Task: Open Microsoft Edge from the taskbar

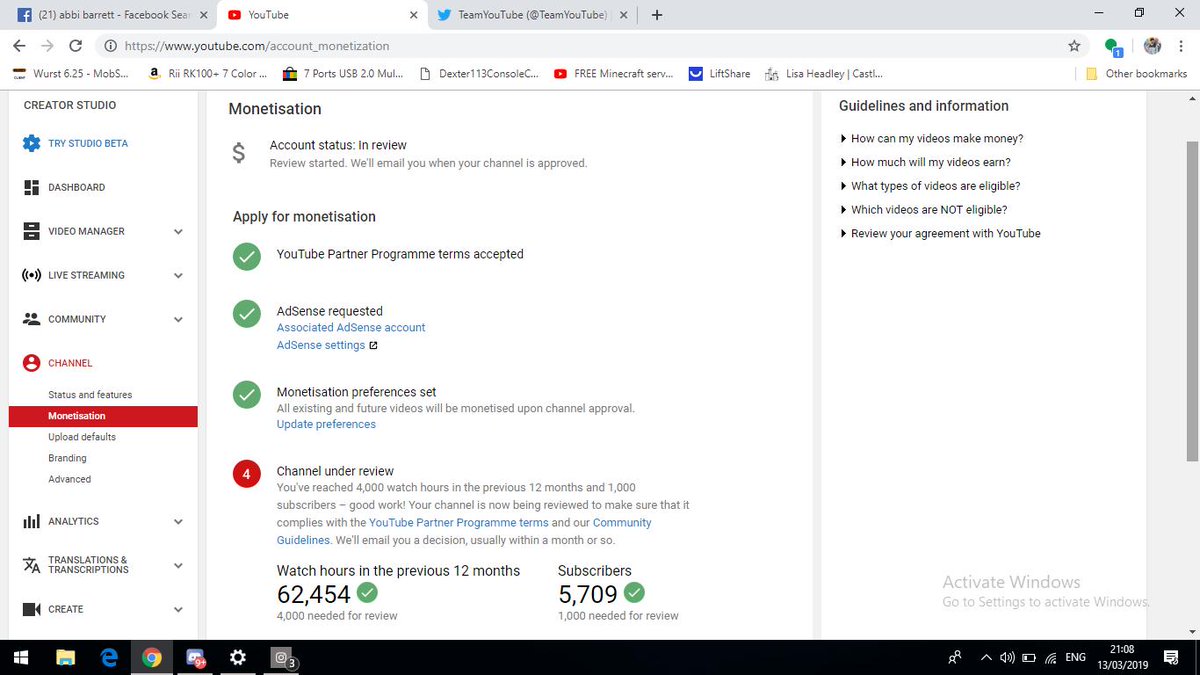Action: tap(109, 657)
